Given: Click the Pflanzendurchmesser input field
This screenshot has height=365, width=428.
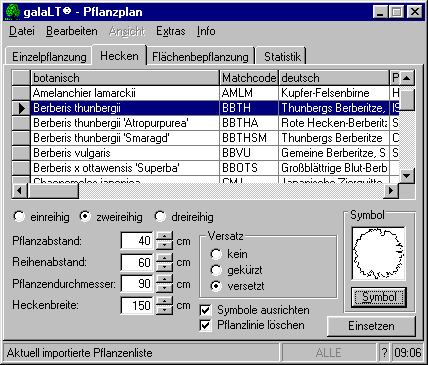Looking at the screenshot, I should tap(137, 284).
